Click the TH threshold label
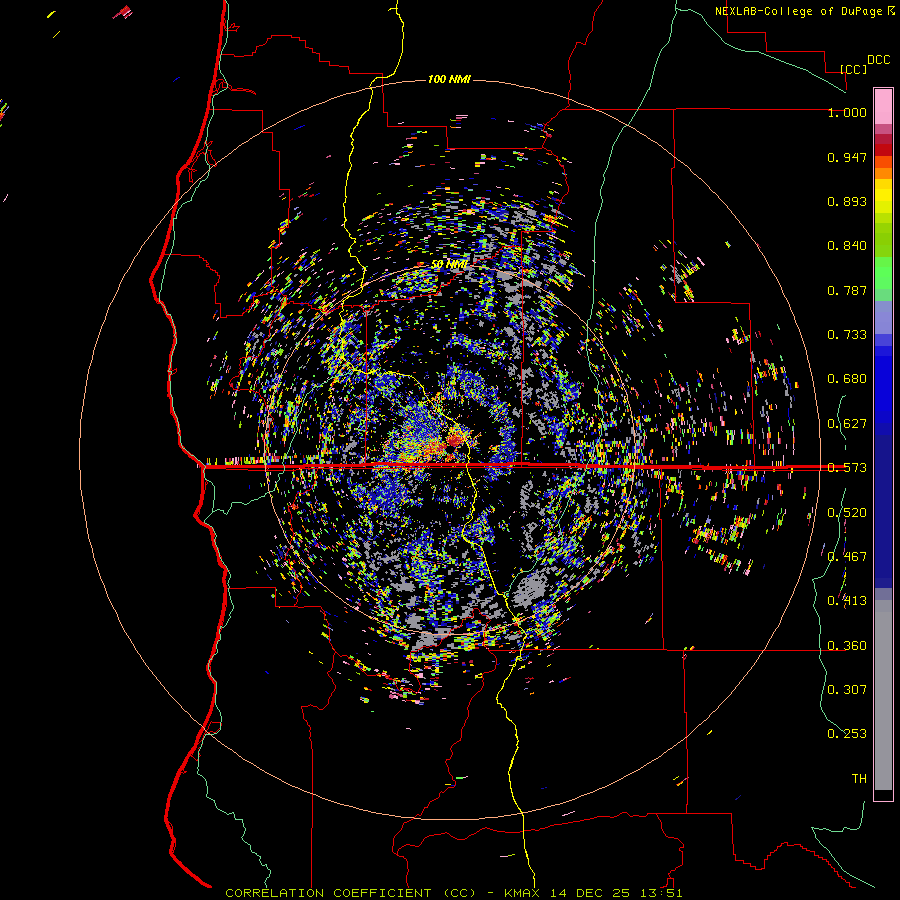 tap(859, 779)
